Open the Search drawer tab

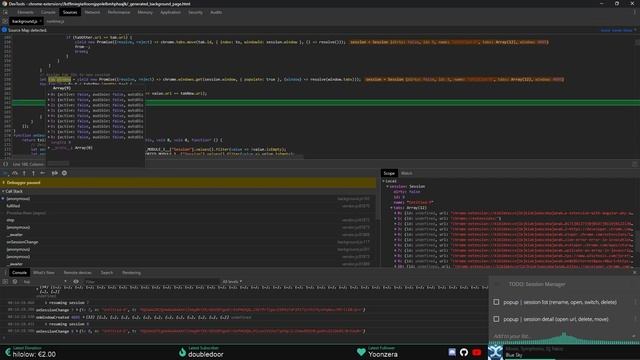[107, 273]
